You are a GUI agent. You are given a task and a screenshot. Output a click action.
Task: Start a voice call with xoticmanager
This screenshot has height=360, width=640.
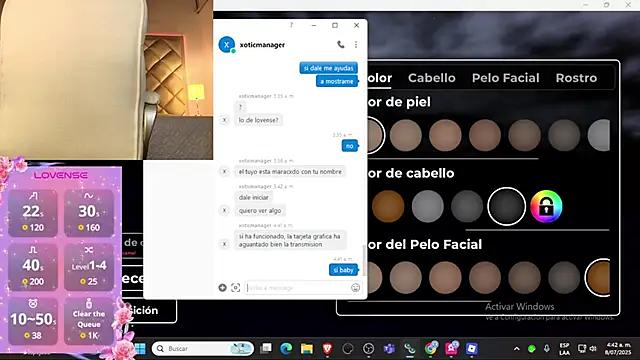[340, 44]
